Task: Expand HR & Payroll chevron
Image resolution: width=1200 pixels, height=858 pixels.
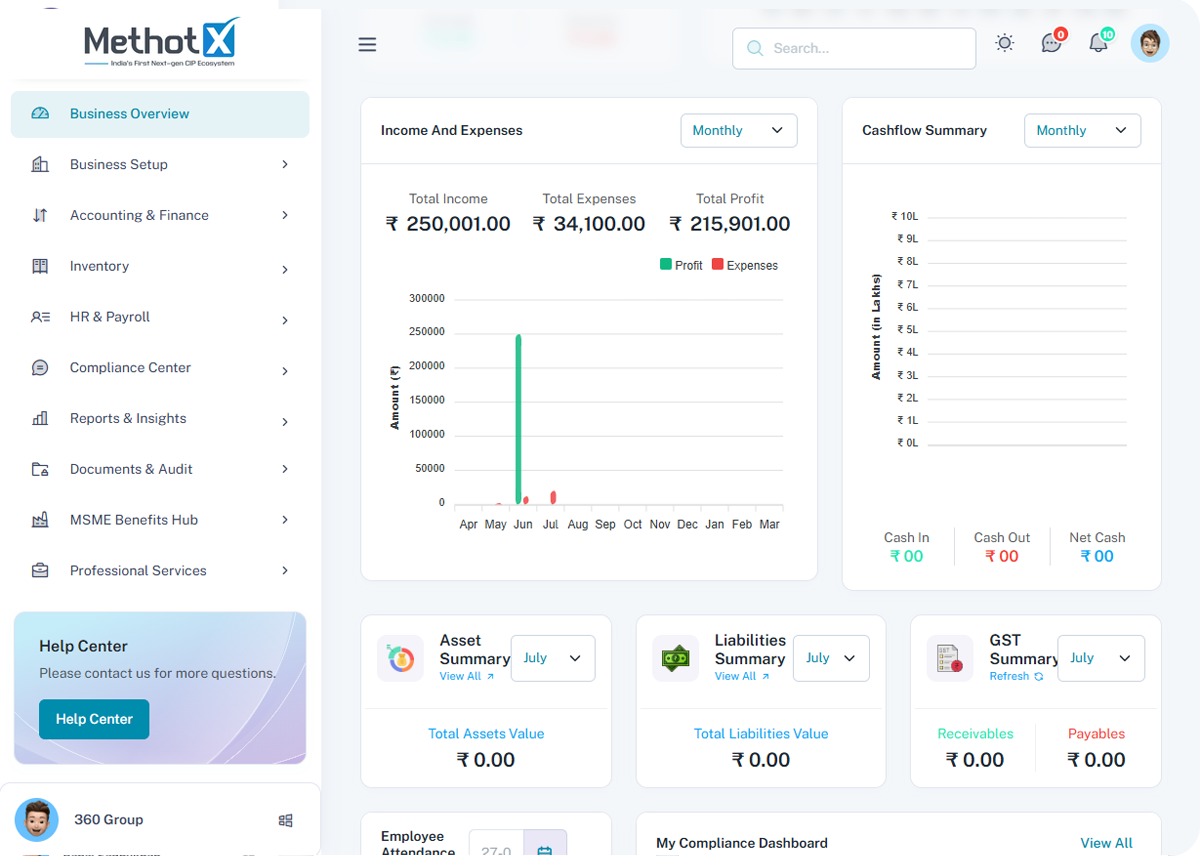Action: (285, 321)
